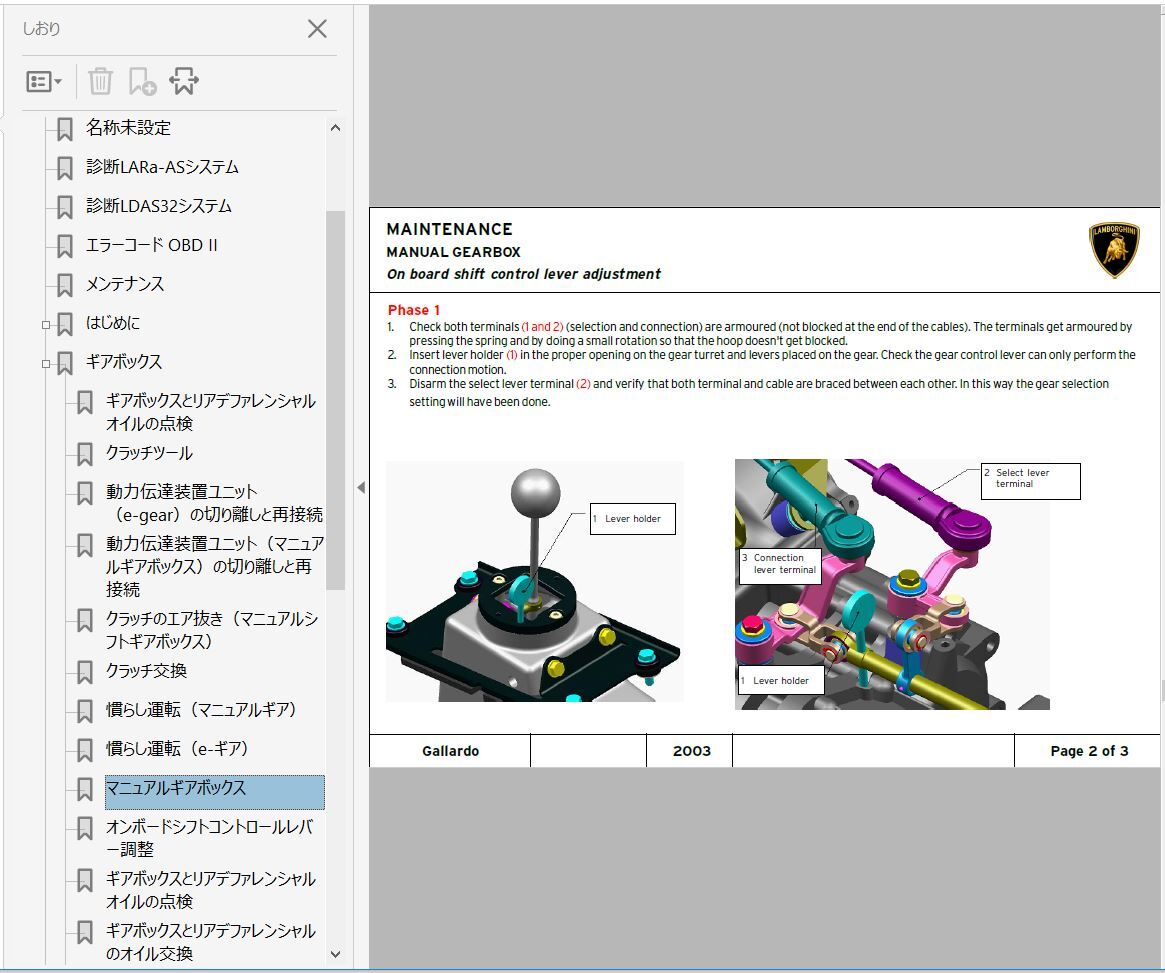1165x973 pixels.
Task: Toggle the expander beside はじめに
Action: click(x=46, y=325)
